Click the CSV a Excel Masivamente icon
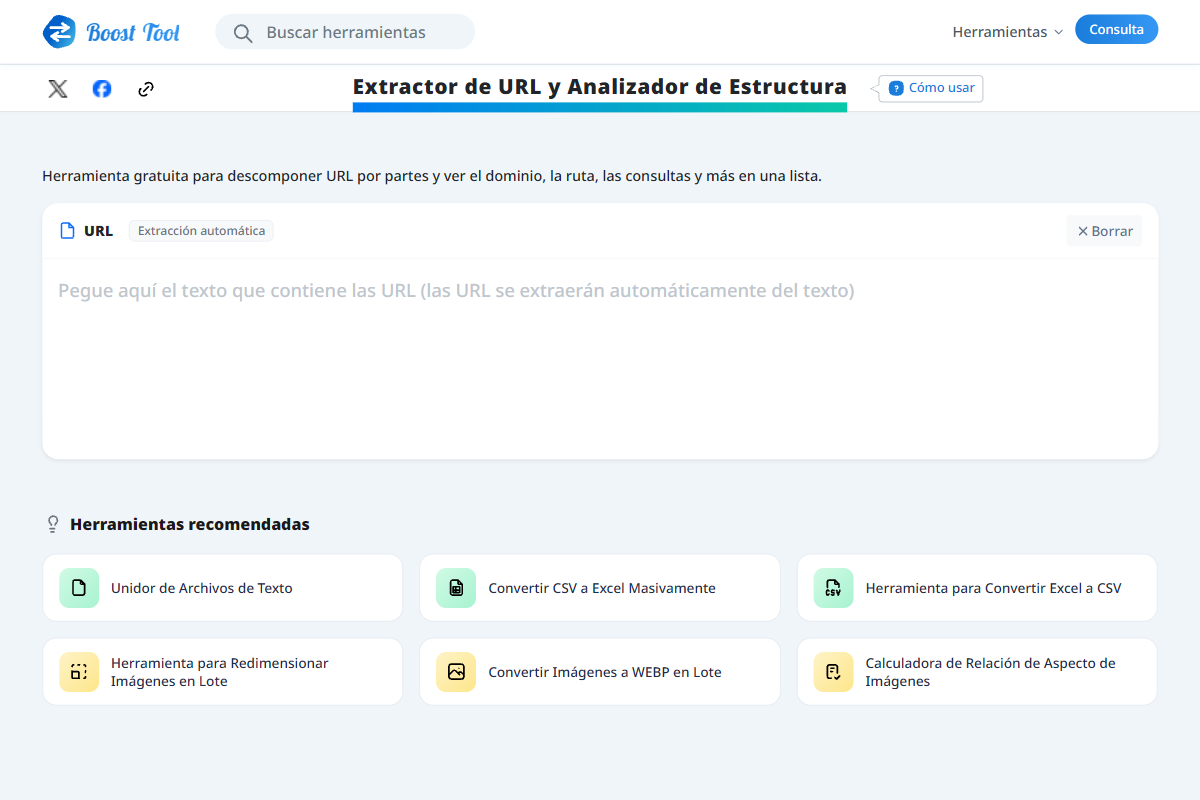Screen dimensions: 1200x800 456,588
